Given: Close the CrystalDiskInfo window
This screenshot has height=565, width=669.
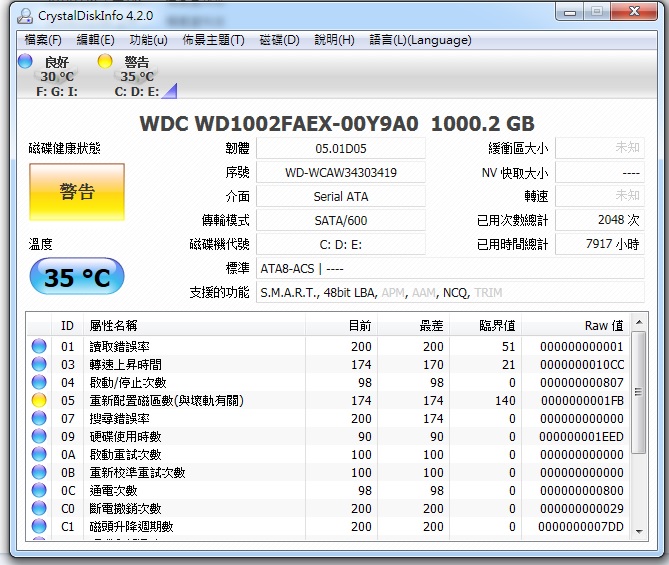Looking at the screenshot, I should (x=634, y=12).
